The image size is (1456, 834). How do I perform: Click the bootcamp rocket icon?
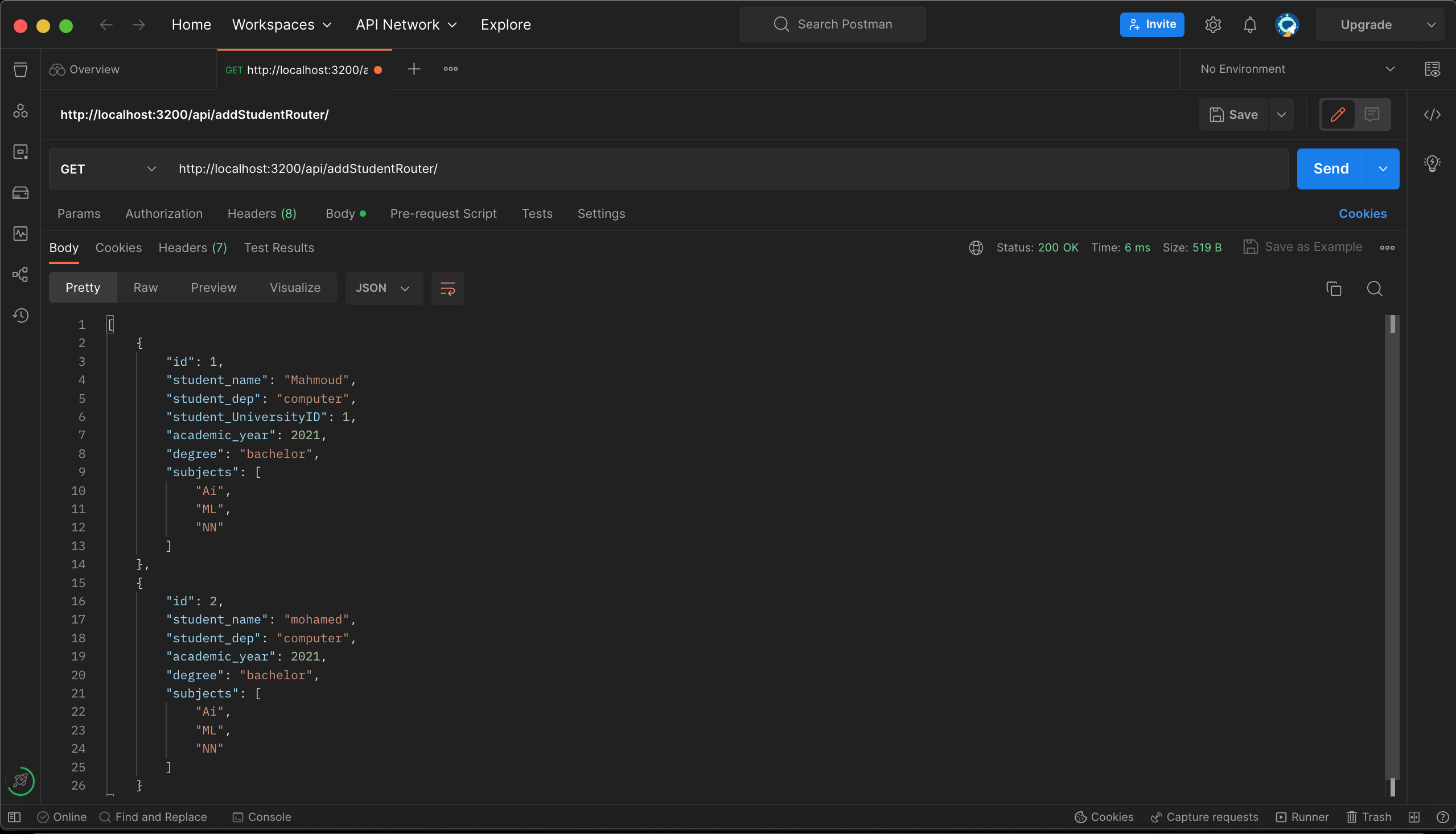(x=20, y=781)
